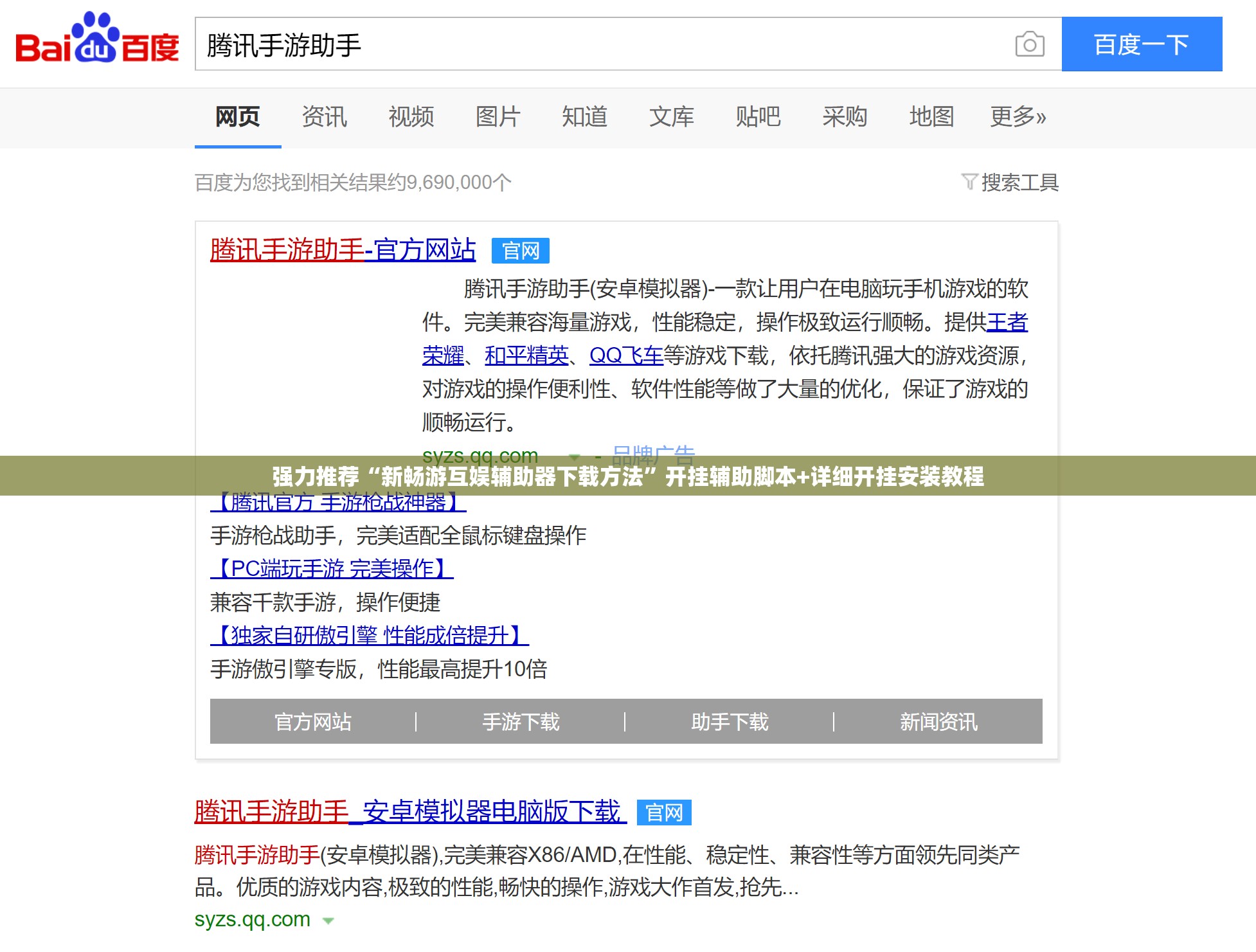The height and width of the screenshot is (952, 1256).
Task: Open 【腾讯官方 手游枪战神器】 link
Action: (x=339, y=503)
